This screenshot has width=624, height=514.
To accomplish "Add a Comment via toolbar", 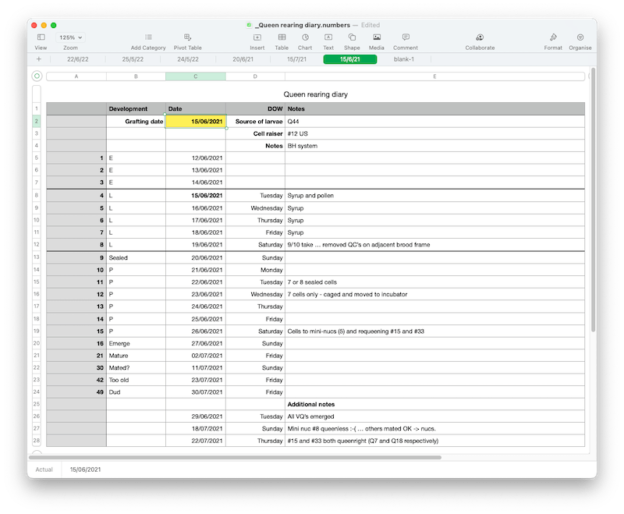I will pyautogui.click(x=405, y=38).
